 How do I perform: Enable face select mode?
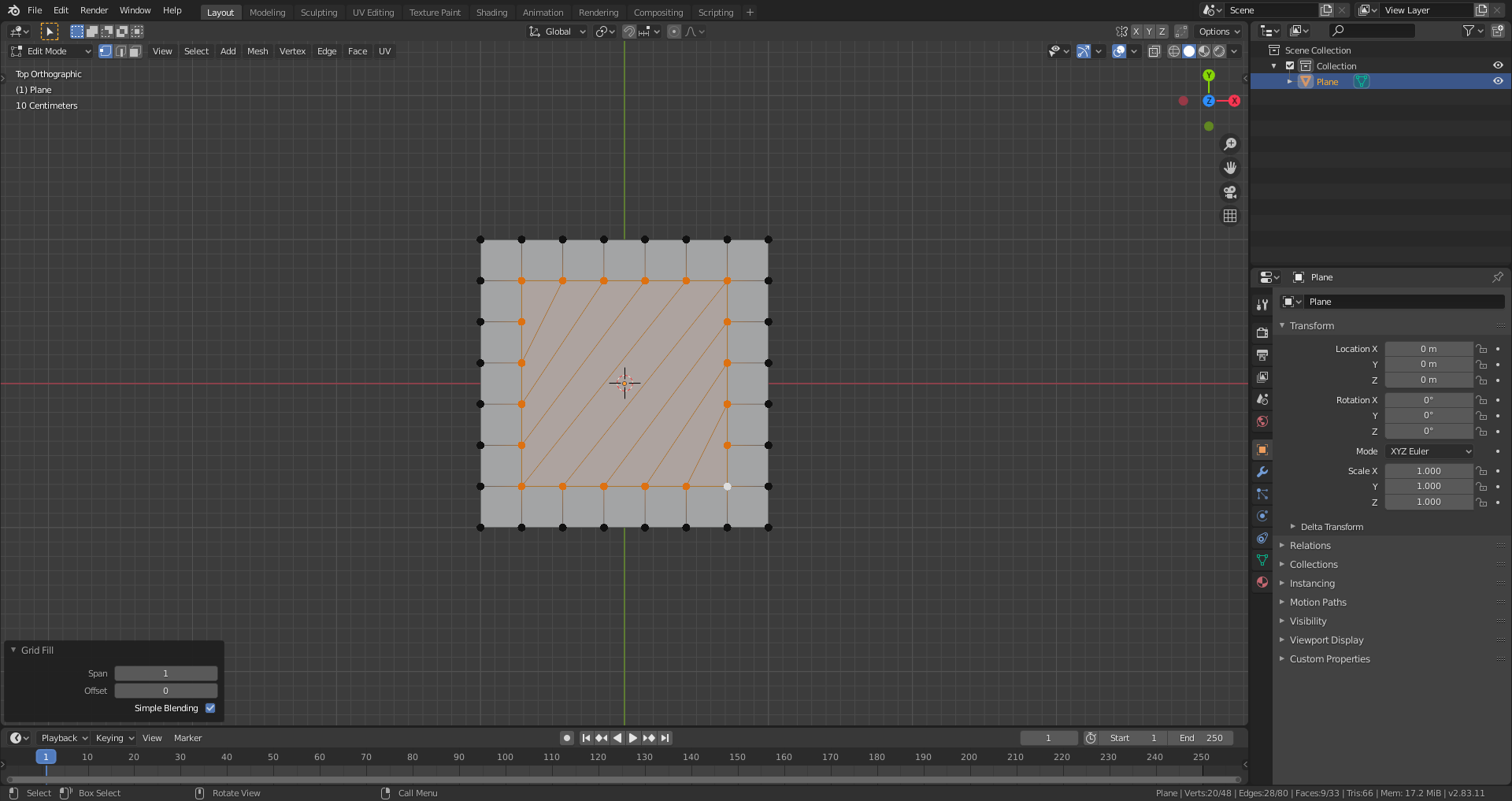pyautogui.click(x=135, y=51)
